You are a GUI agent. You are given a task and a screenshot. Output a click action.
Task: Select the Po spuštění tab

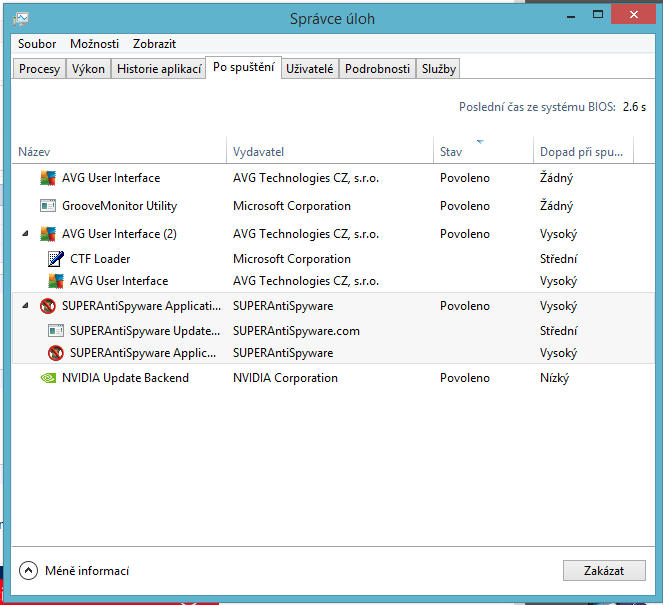[x=244, y=67]
